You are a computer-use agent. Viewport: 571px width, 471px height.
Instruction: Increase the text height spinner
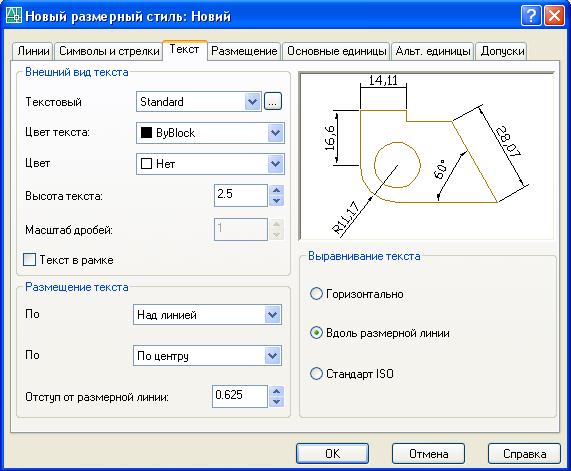tap(276, 190)
